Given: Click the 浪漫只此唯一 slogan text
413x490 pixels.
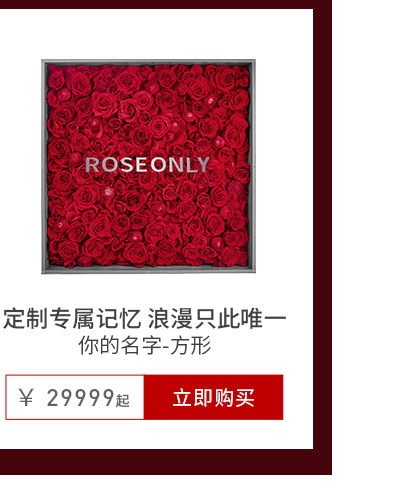Looking at the screenshot, I should tap(217, 319).
